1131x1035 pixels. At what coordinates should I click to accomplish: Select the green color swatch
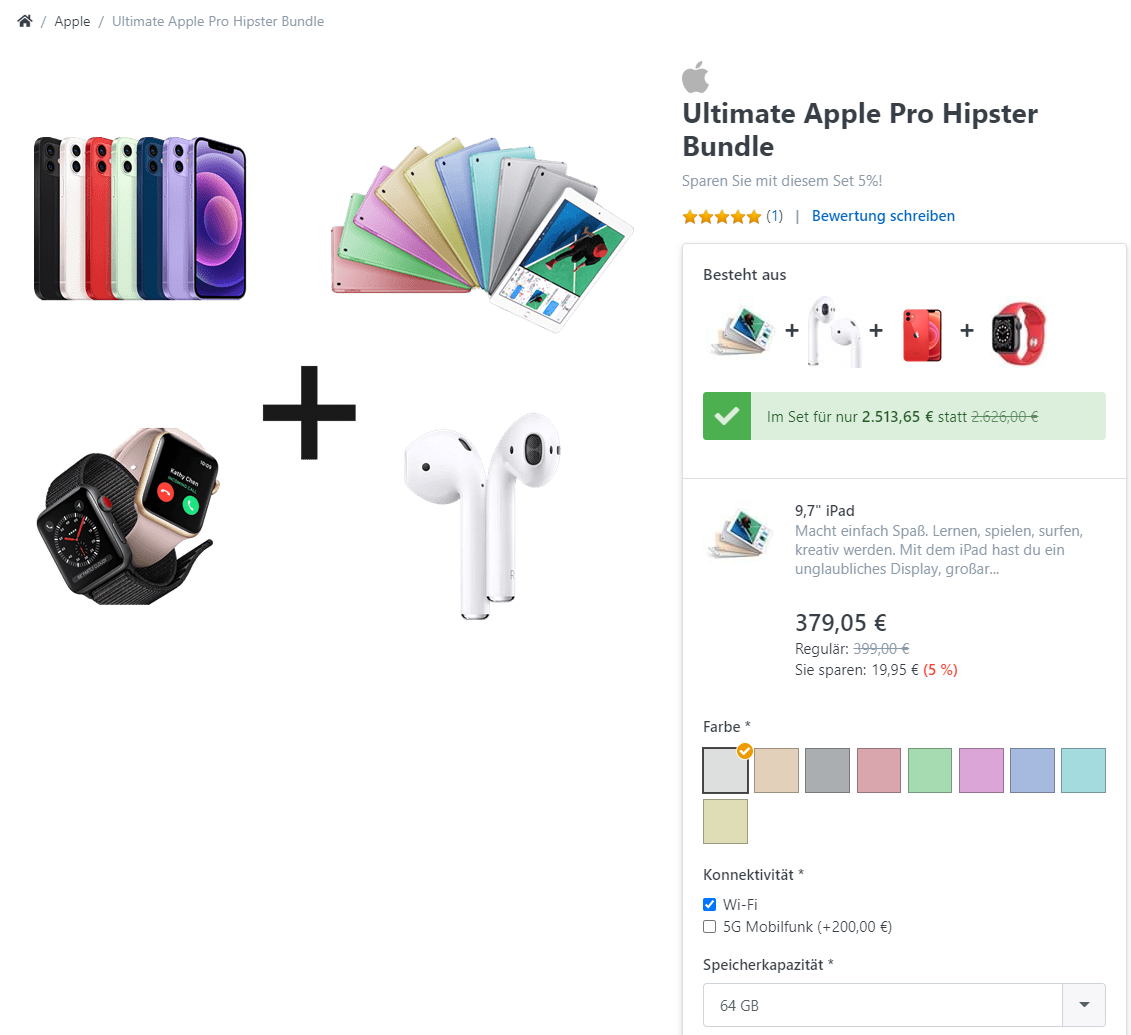pos(930,770)
